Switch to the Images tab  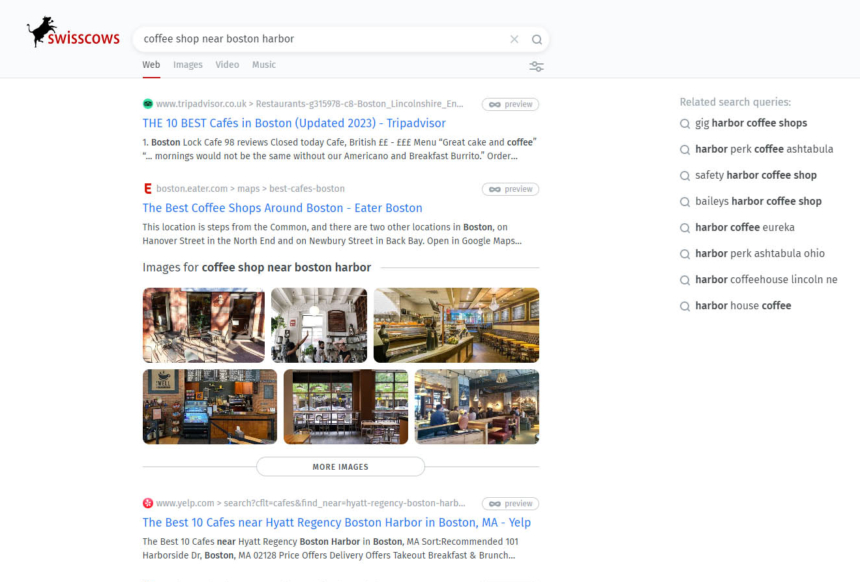tap(187, 65)
